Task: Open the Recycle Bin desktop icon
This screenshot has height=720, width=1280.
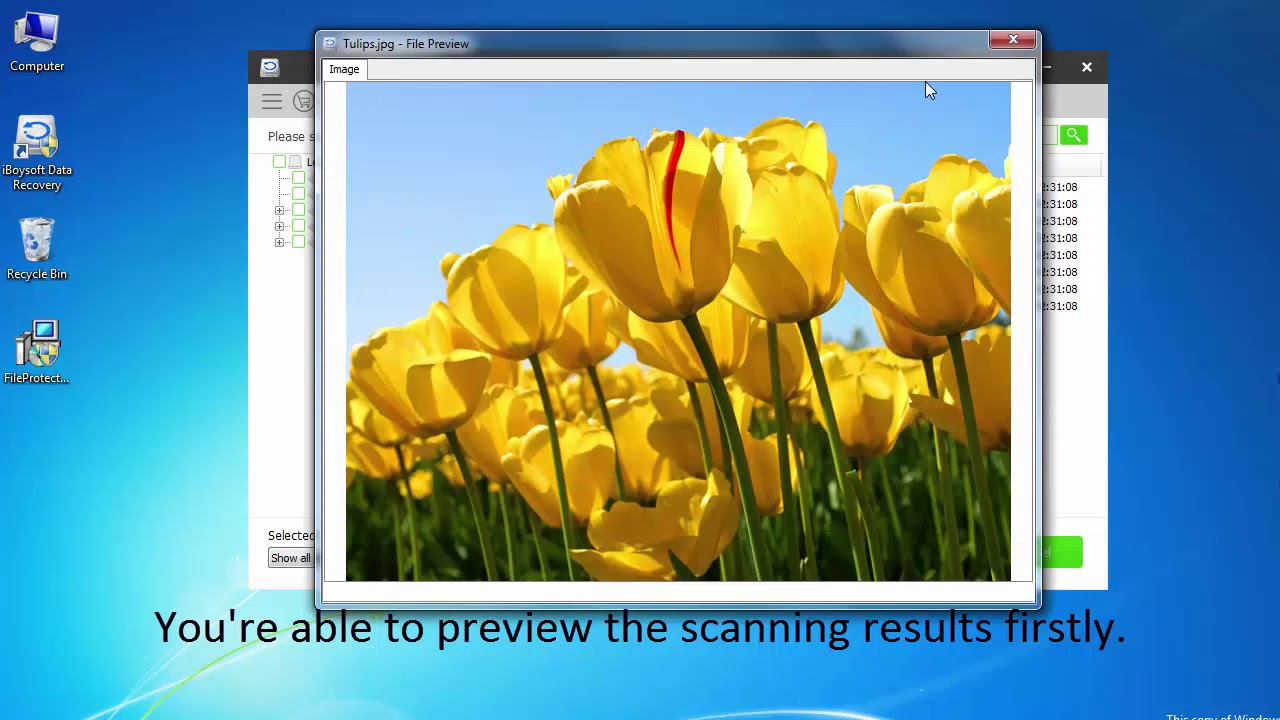Action: [37, 250]
